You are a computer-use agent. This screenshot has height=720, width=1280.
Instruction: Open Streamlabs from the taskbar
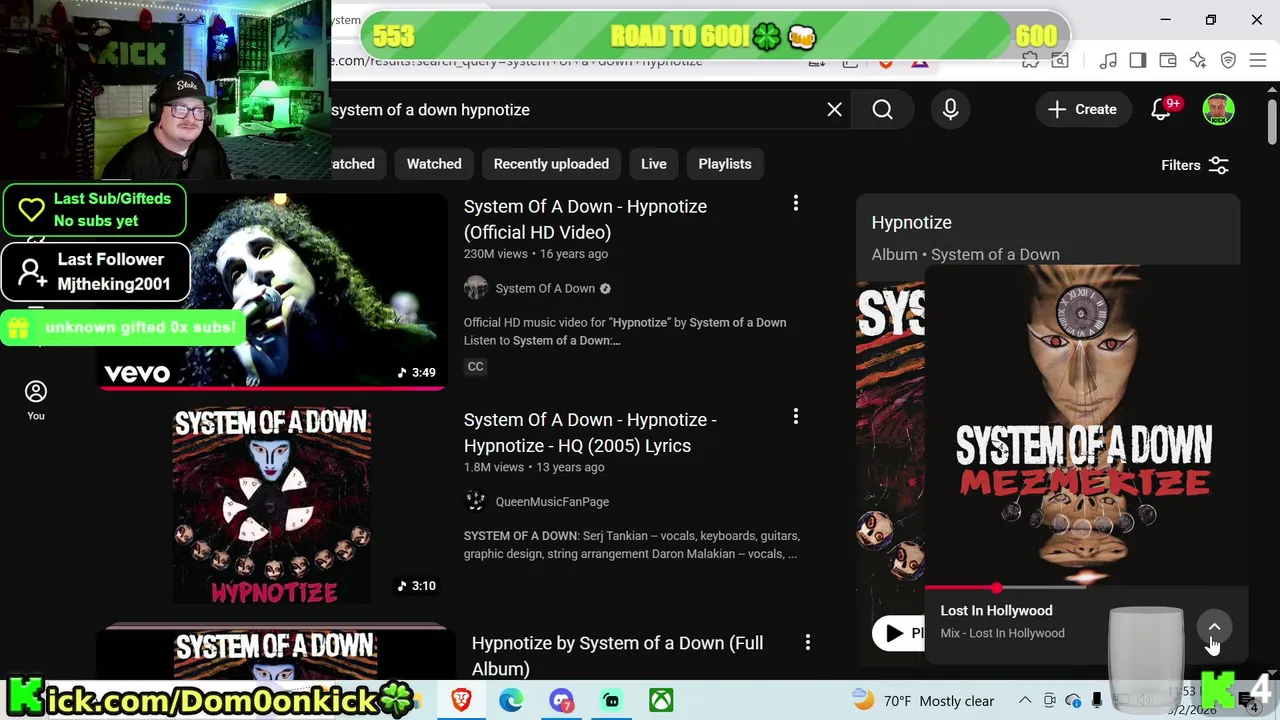(611, 700)
